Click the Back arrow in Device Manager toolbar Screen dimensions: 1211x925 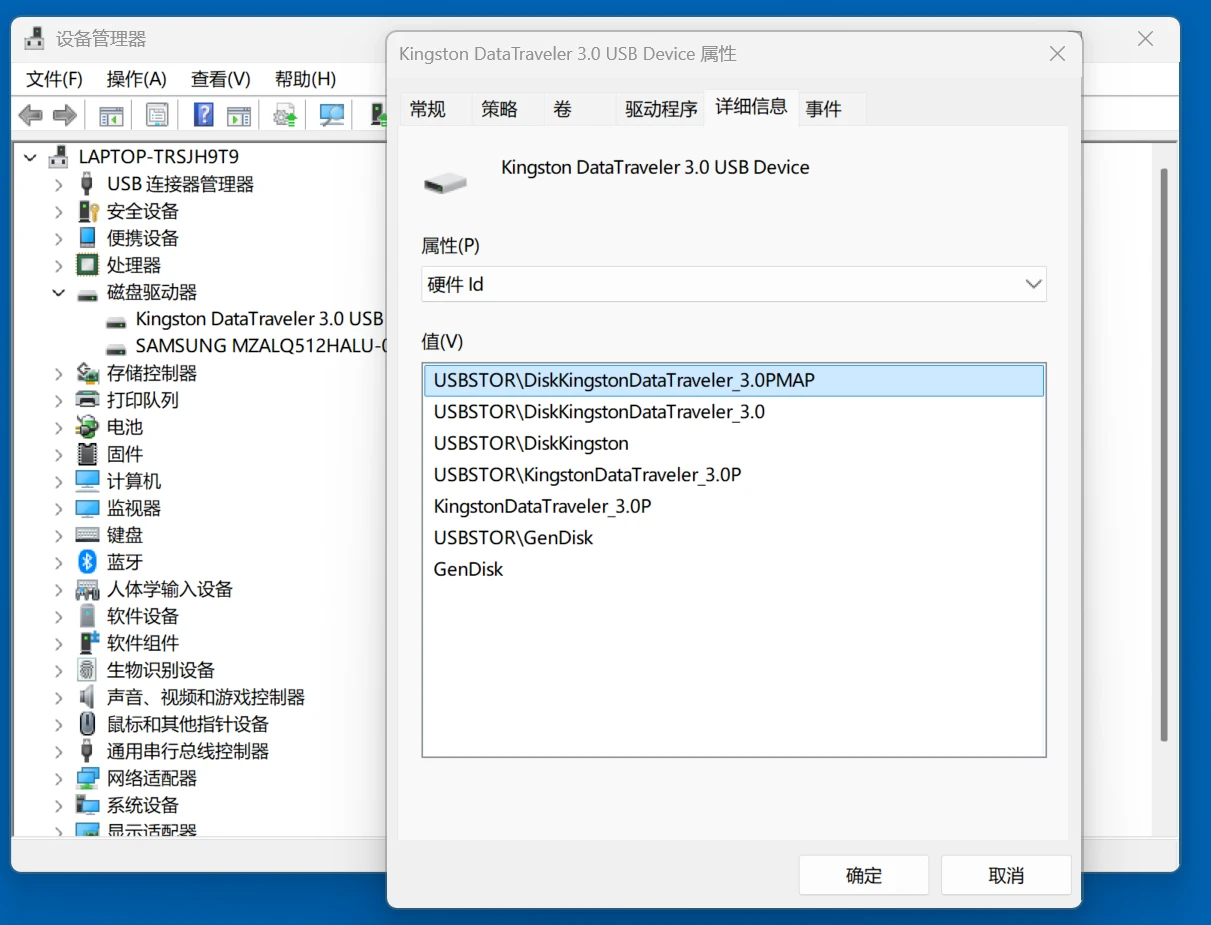pyautogui.click(x=31, y=115)
